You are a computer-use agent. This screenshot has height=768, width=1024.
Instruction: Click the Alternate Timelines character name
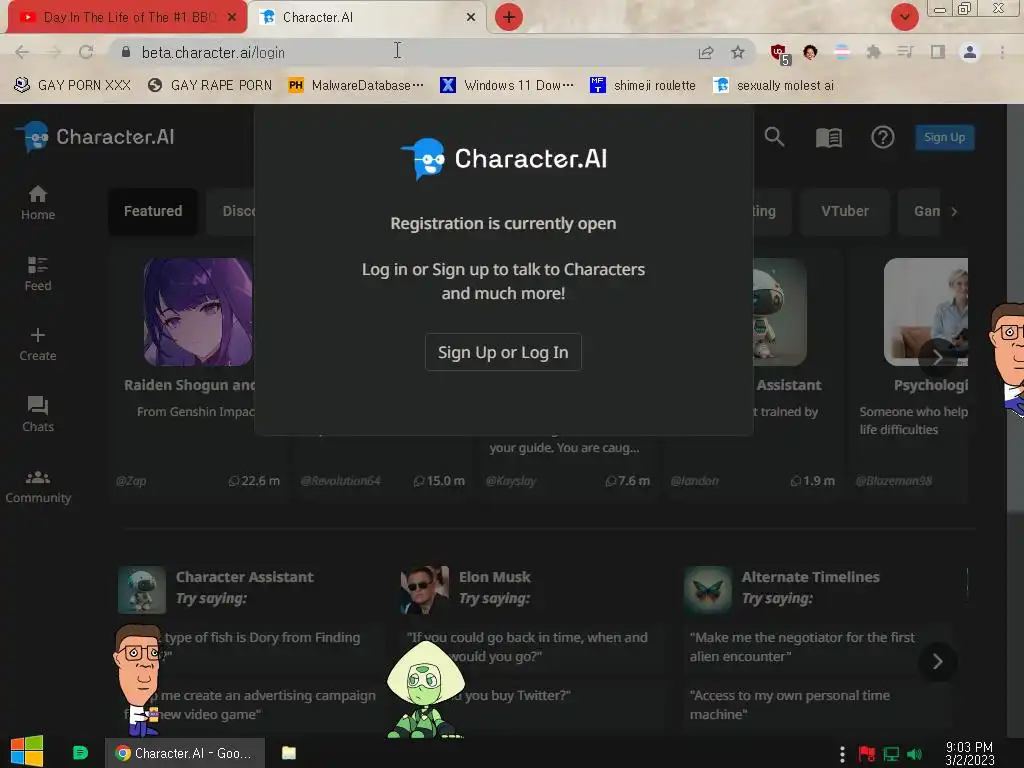point(810,577)
